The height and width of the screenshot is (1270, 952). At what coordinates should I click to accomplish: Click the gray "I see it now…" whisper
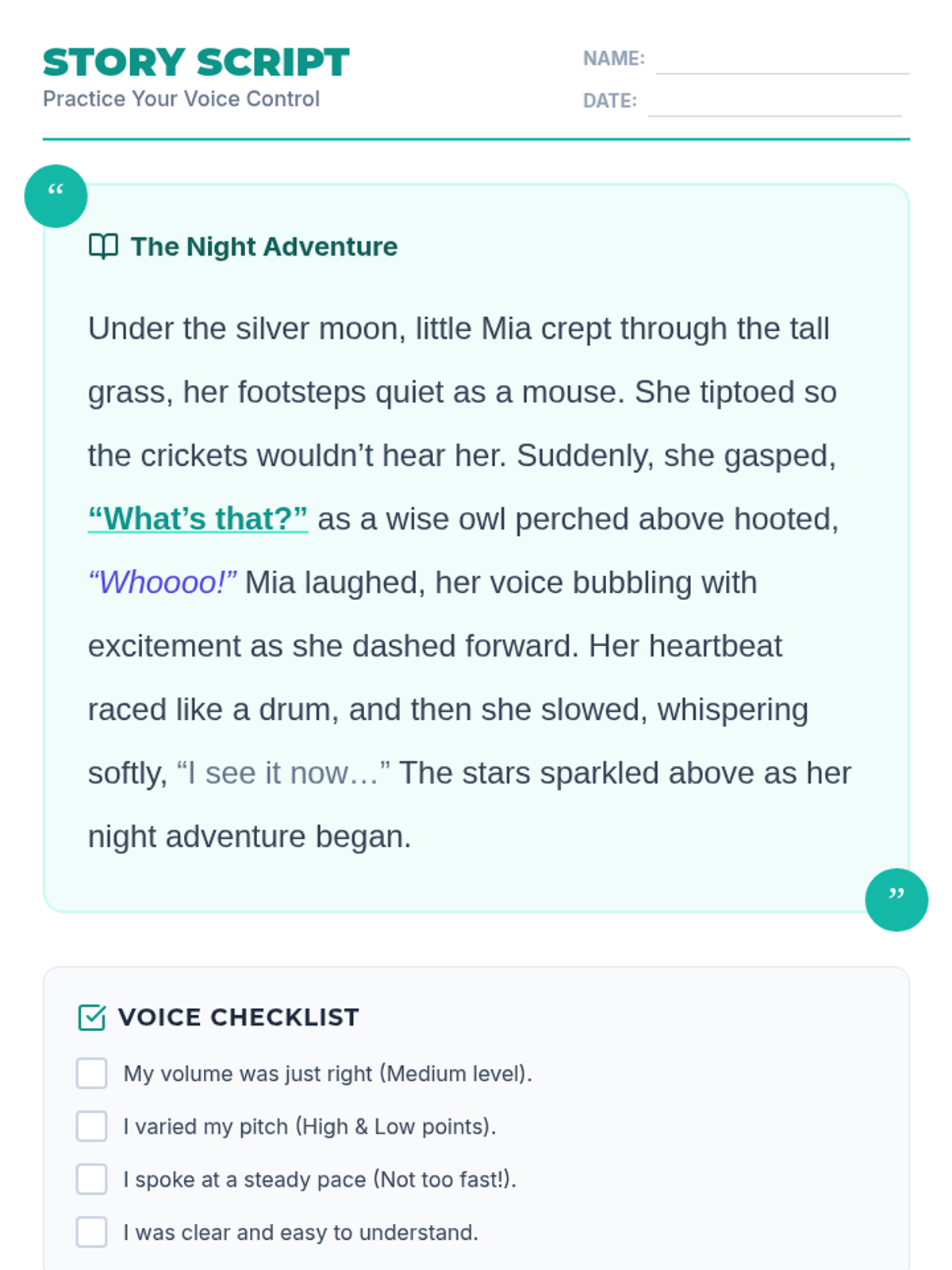[x=283, y=773]
